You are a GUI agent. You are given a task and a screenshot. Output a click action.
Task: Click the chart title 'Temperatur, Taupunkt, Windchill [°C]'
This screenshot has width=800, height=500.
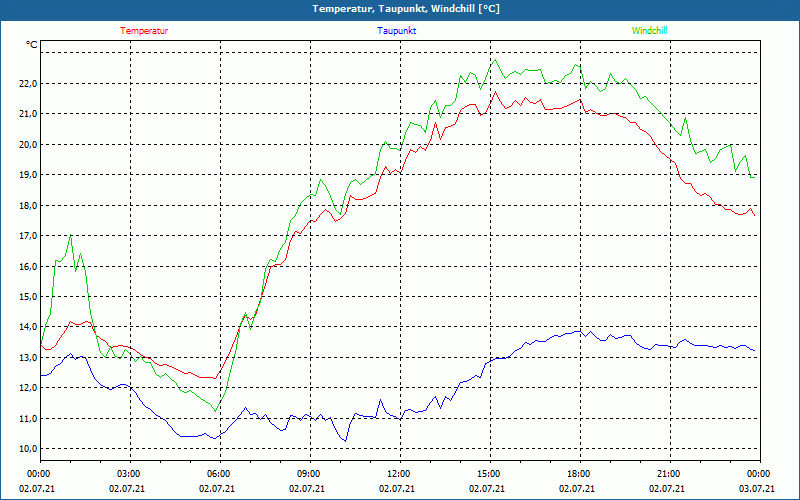(x=406, y=9)
